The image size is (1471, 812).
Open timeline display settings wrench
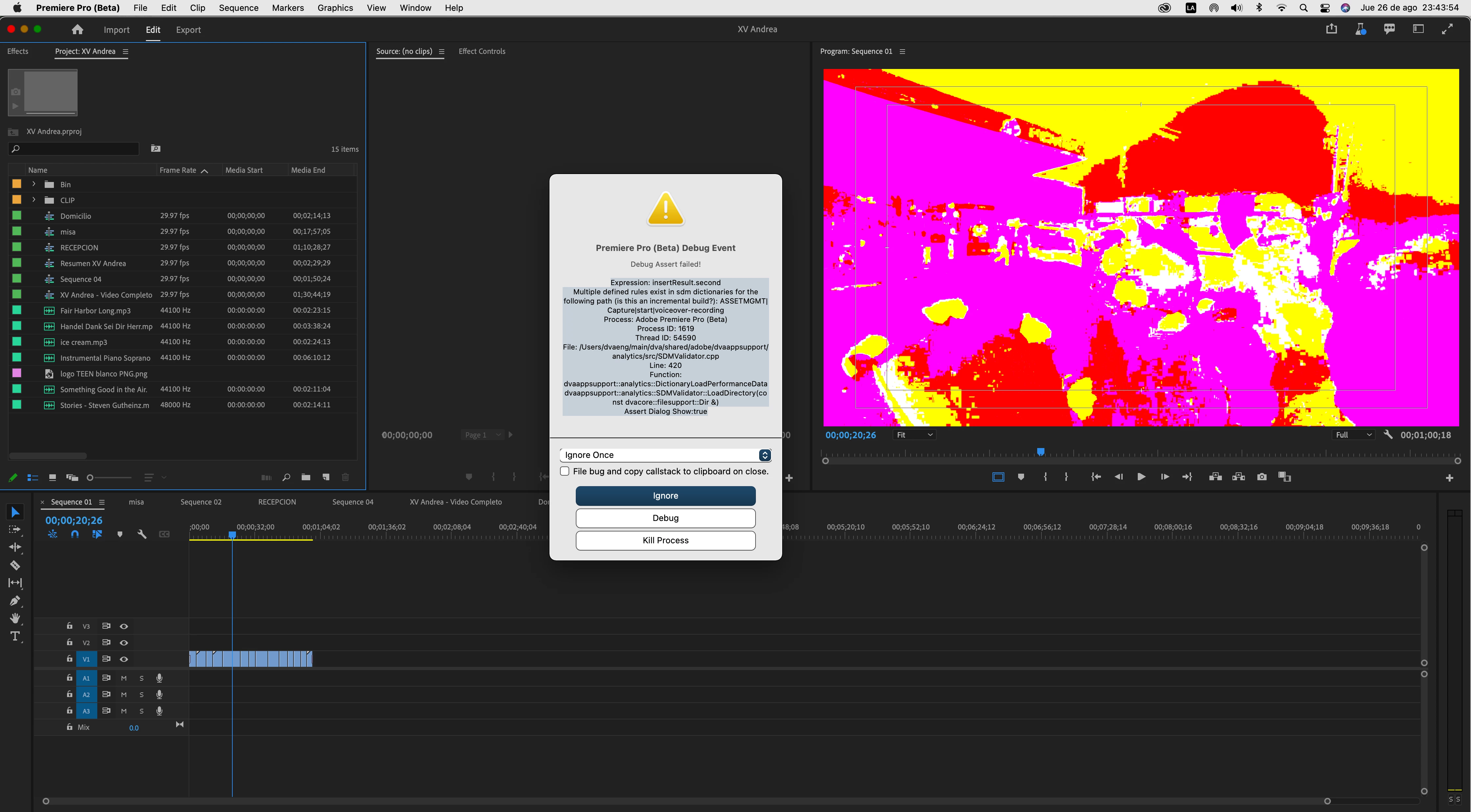[142, 534]
